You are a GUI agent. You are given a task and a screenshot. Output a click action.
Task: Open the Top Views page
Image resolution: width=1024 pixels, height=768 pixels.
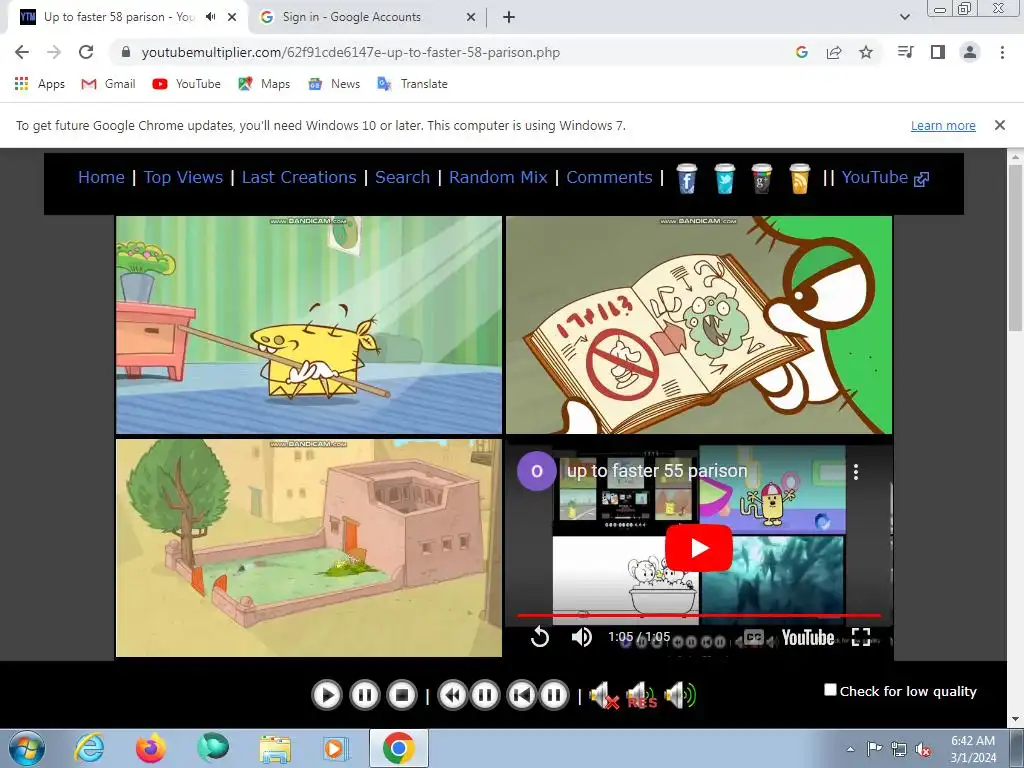(184, 177)
